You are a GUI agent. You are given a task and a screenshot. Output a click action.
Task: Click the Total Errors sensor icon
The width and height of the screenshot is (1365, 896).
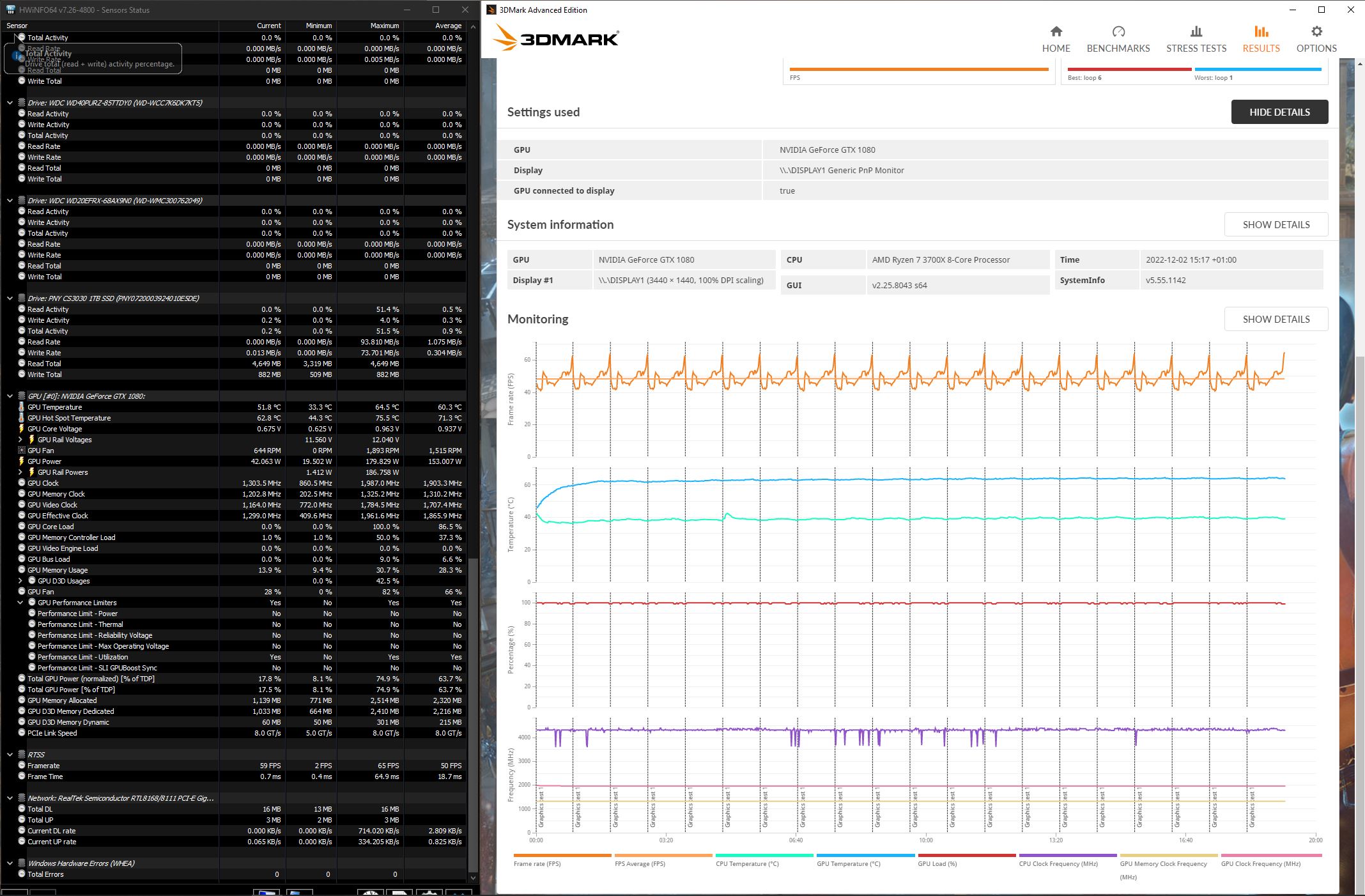tap(22, 874)
